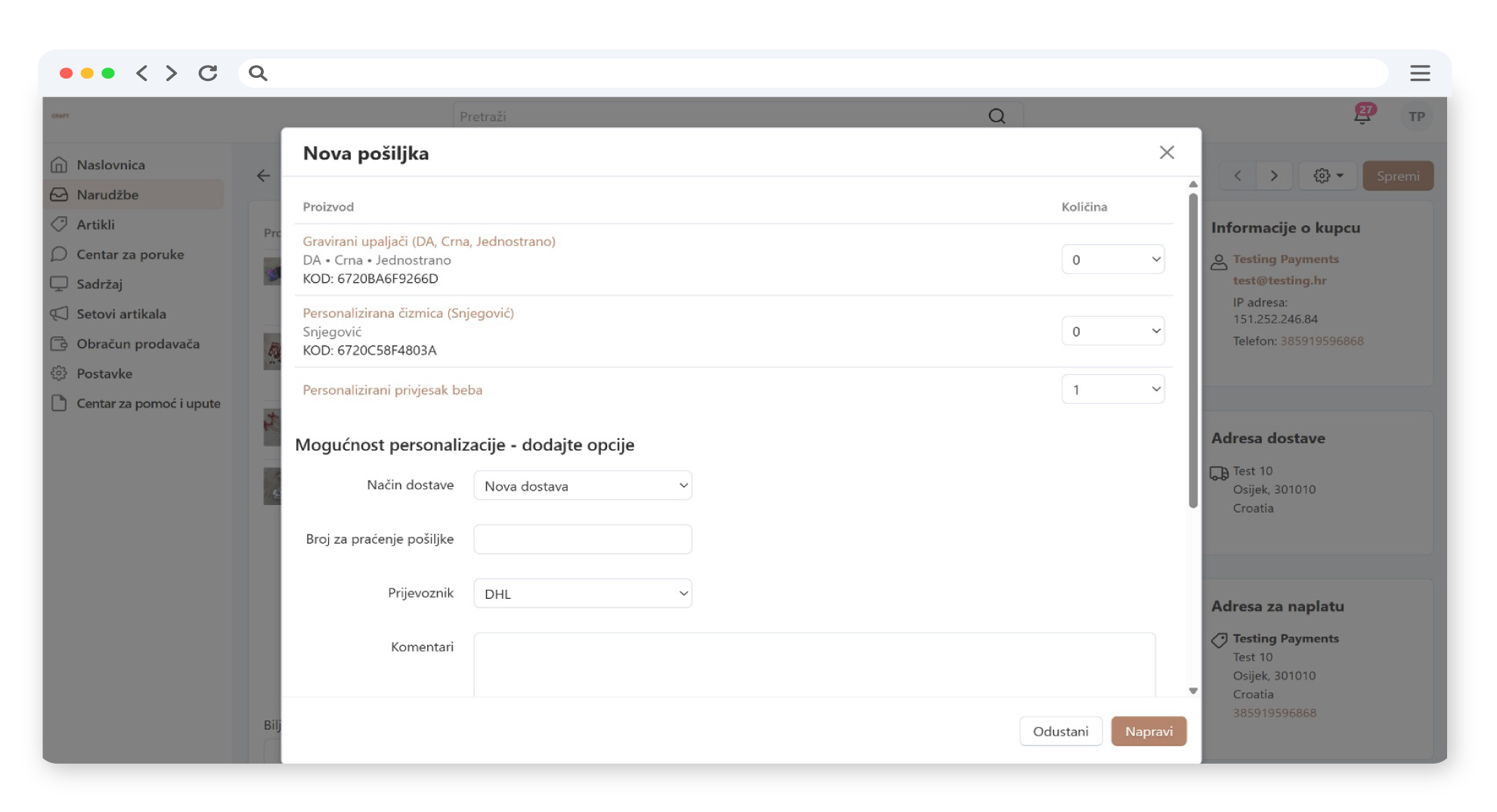The image size is (1497, 812).
Task: Focus the Broj za praćenje pošiljke field
Action: tap(582, 539)
